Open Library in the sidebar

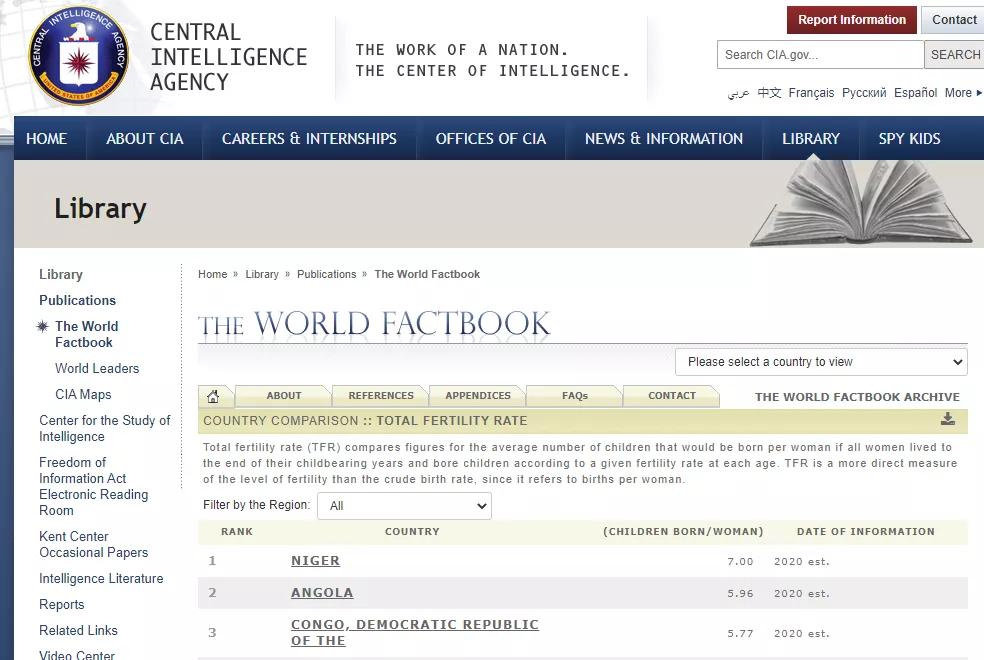pyautogui.click(x=61, y=274)
